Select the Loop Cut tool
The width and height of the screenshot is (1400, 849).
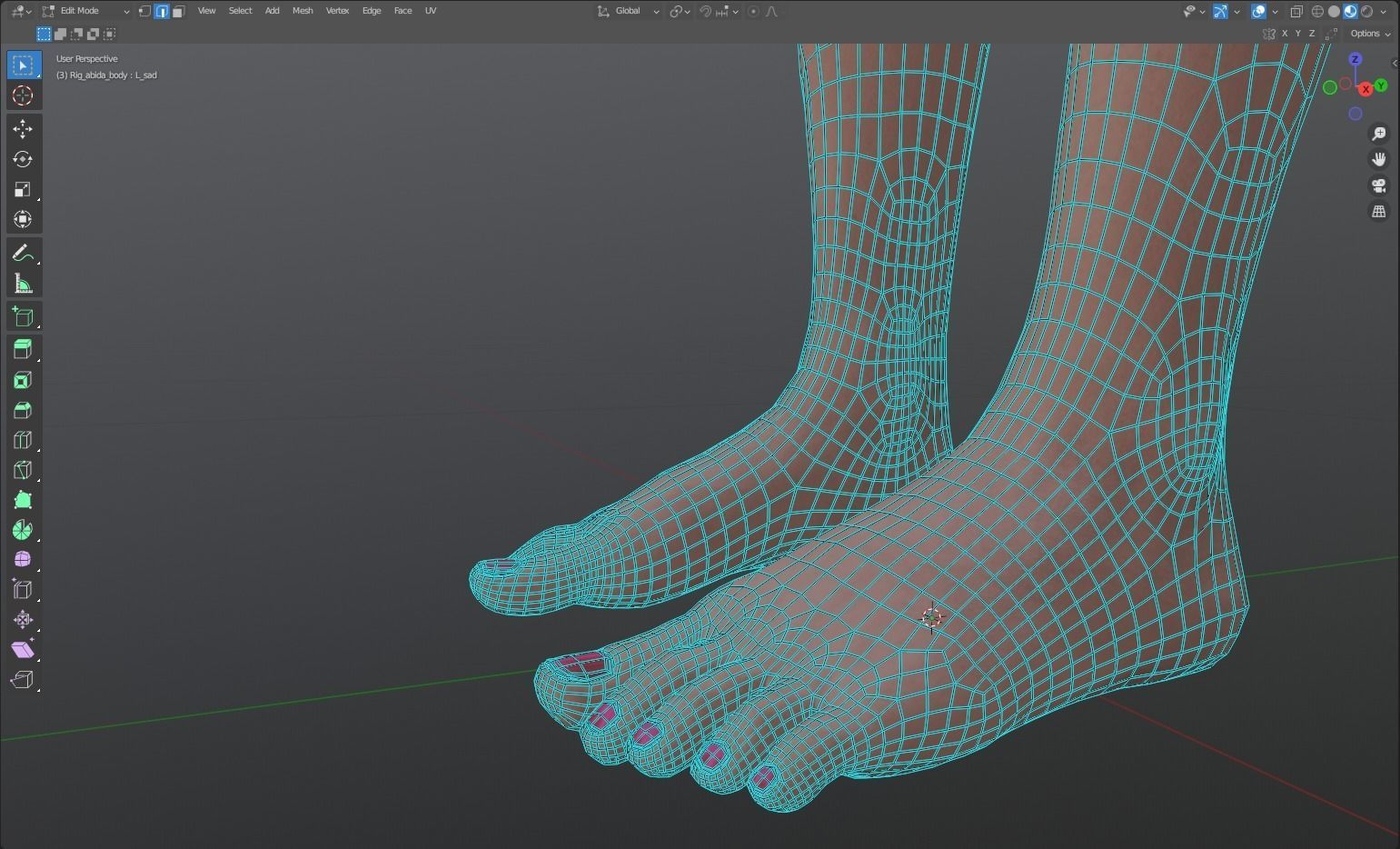pos(23,440)
